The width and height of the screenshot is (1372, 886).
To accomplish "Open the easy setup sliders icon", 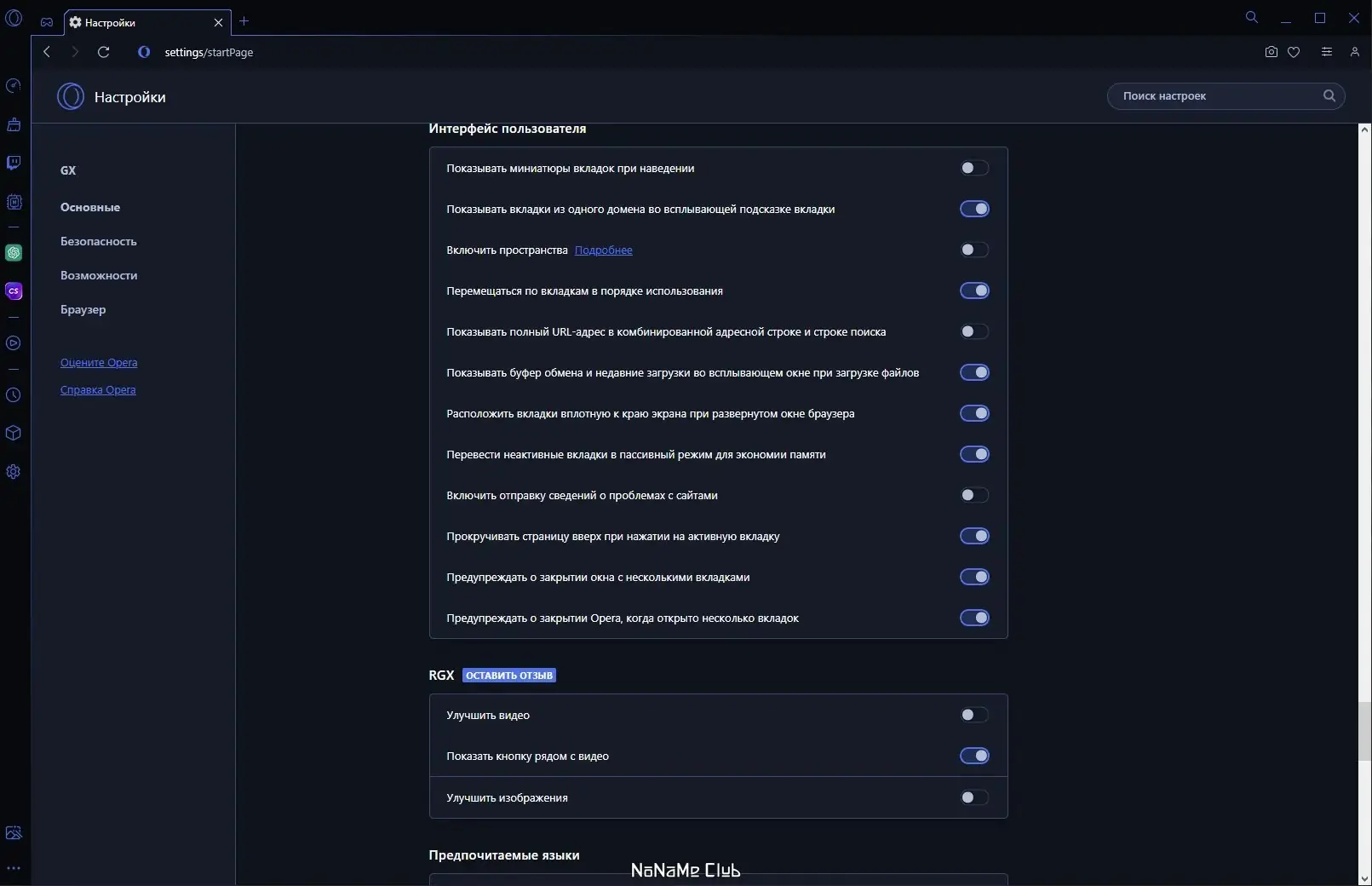I will point(1327,52).
